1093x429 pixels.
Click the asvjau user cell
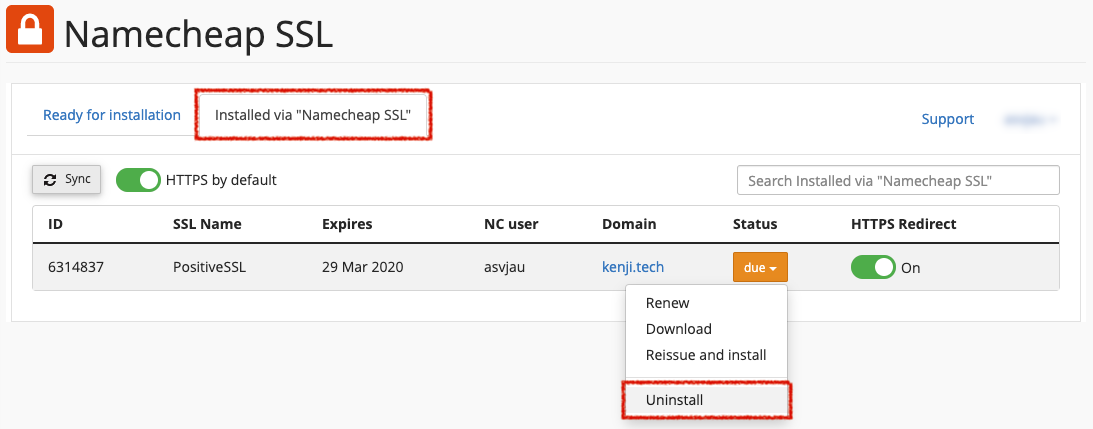[506, 267]
